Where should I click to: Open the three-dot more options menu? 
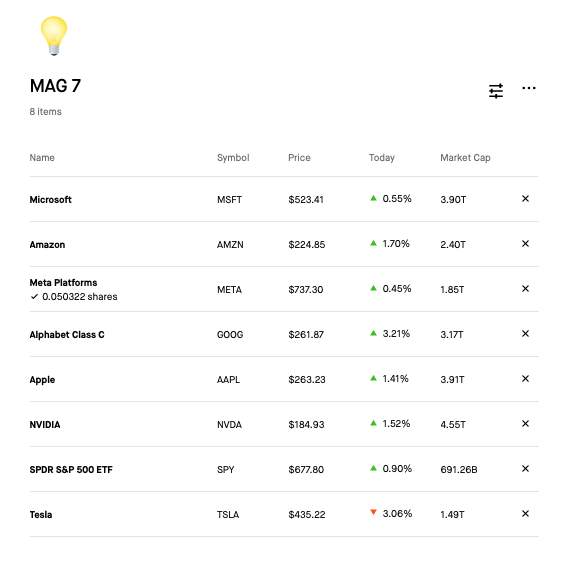point(529,88)
